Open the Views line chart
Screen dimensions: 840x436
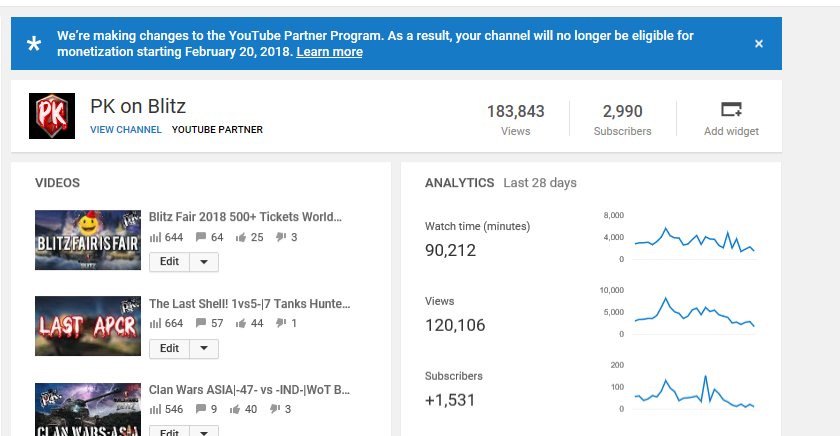[x=695, y=315]
